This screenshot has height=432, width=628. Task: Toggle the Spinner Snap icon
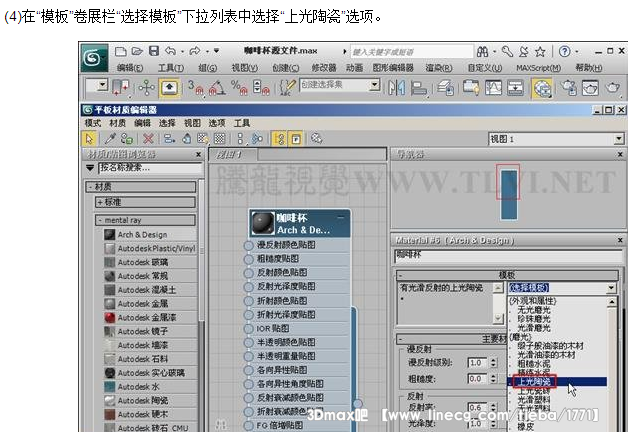pos(261,88)
